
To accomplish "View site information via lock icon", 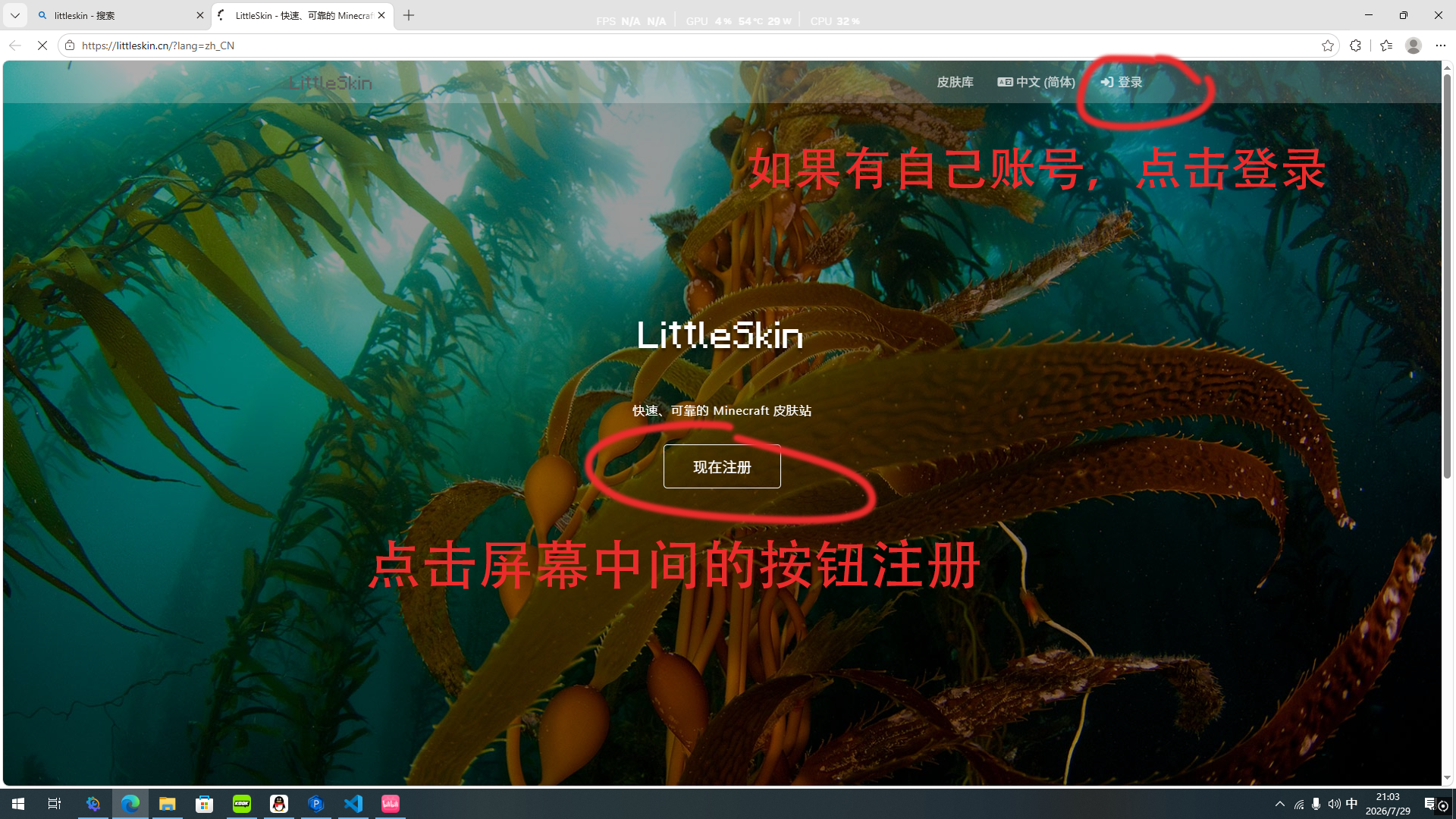I will coord(70,45).
